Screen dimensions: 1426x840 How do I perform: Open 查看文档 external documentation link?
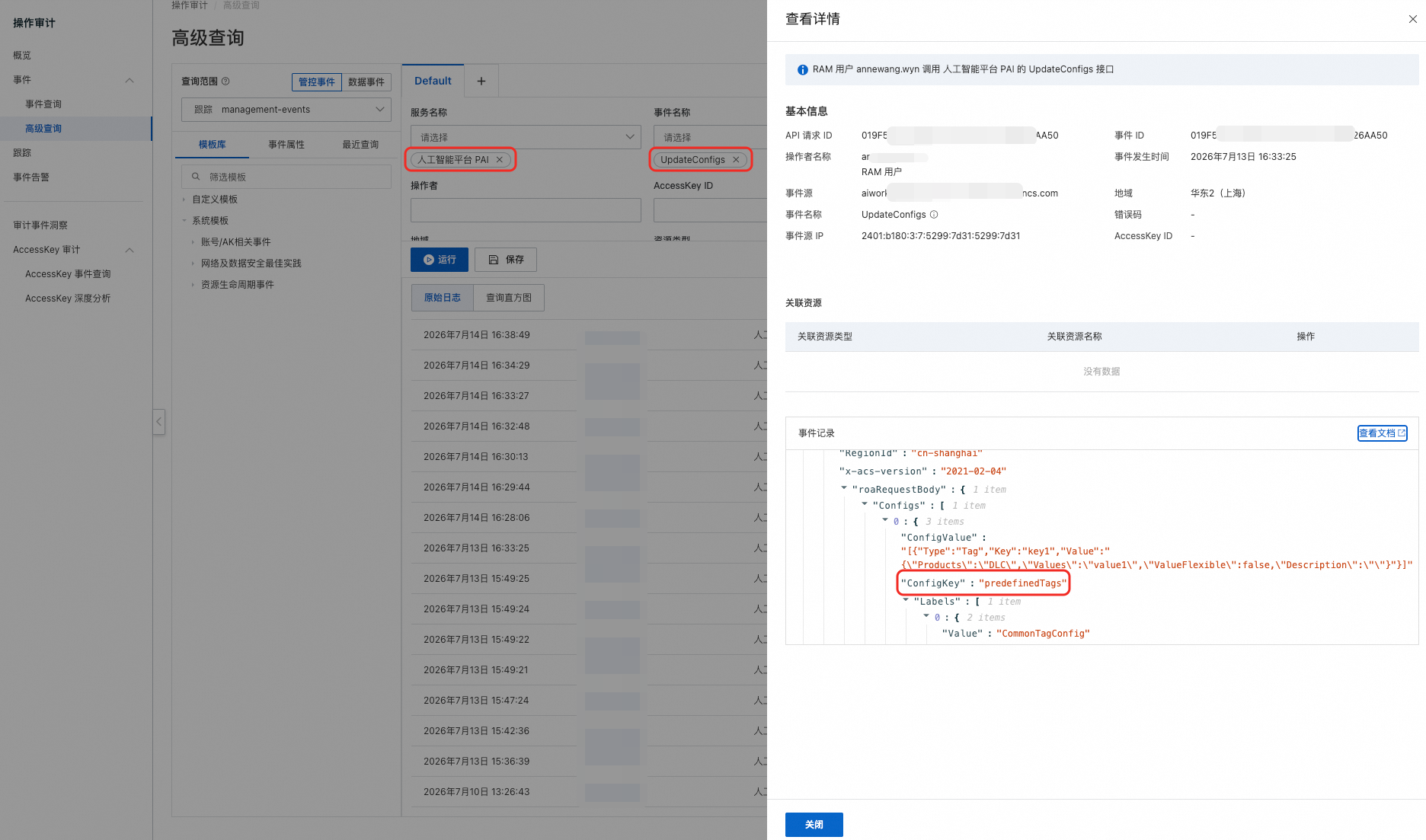point(1382,433)
